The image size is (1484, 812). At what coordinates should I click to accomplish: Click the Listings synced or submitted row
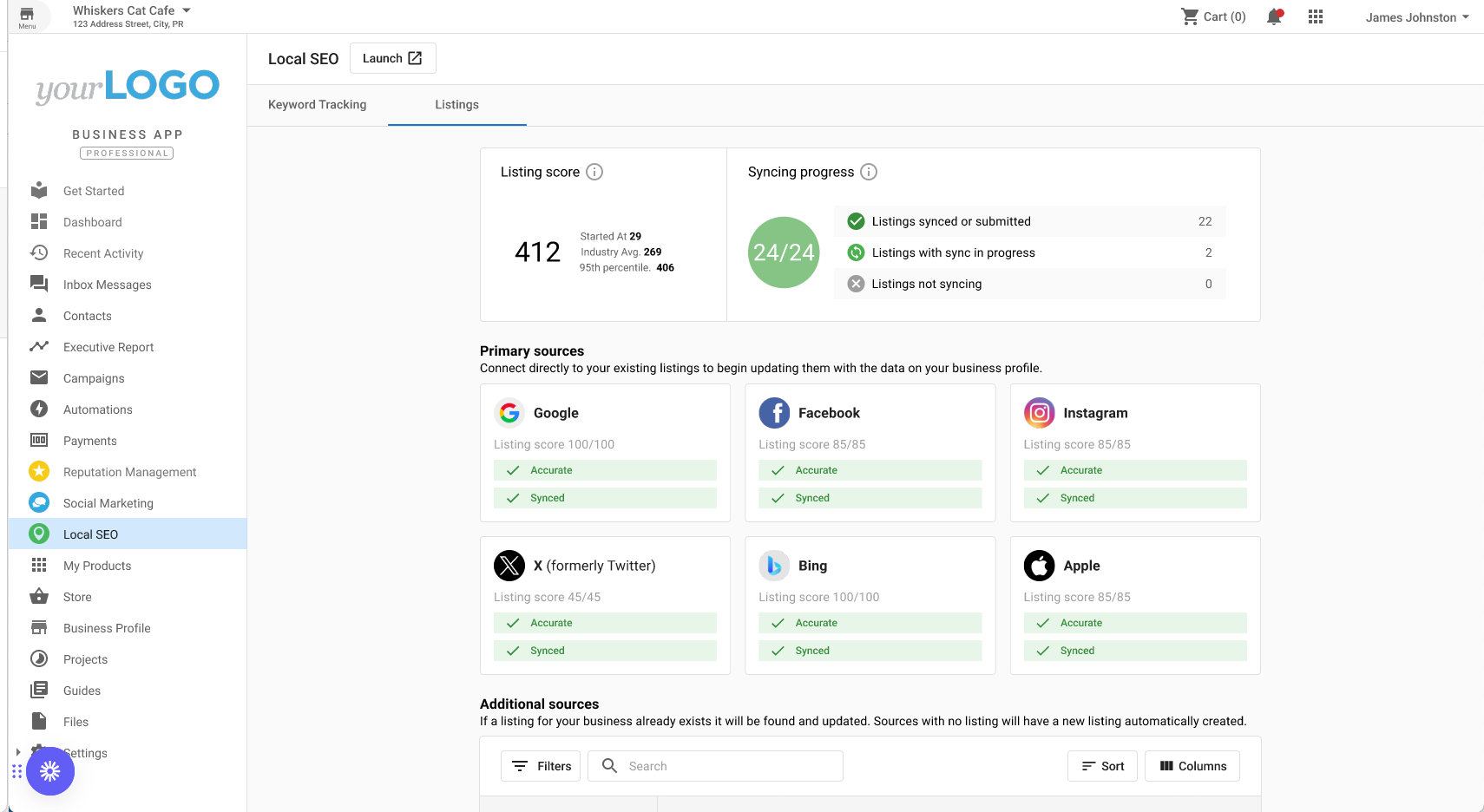point(1030,221)
